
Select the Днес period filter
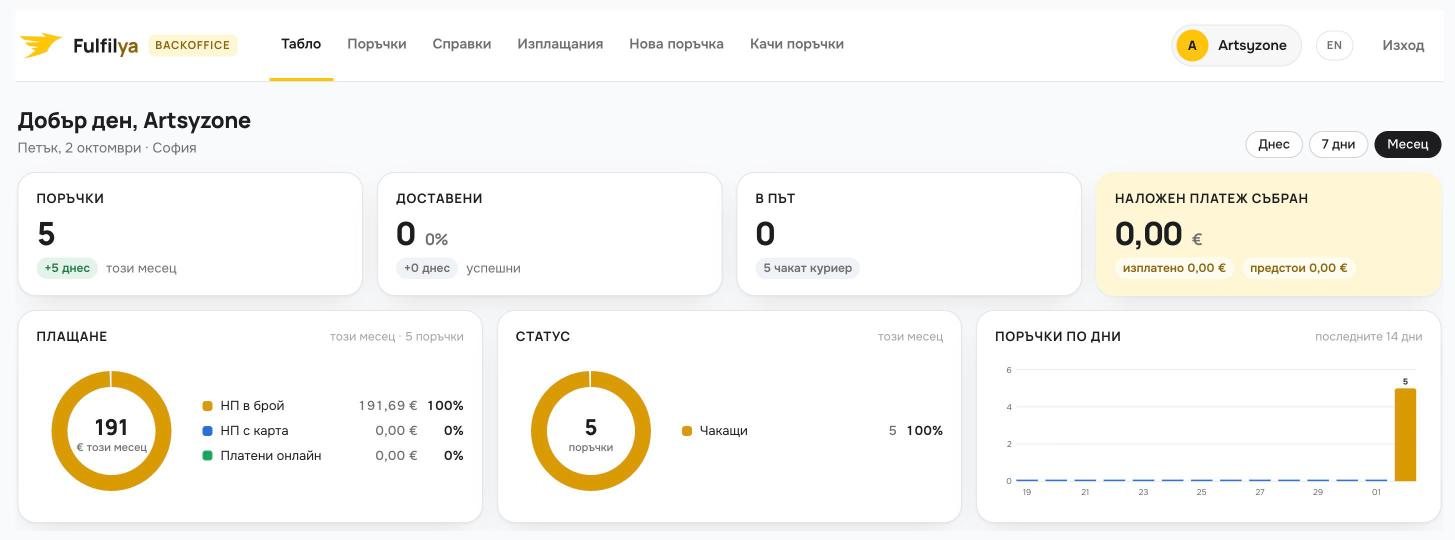pyautogui.click(x=1274, y=144)
